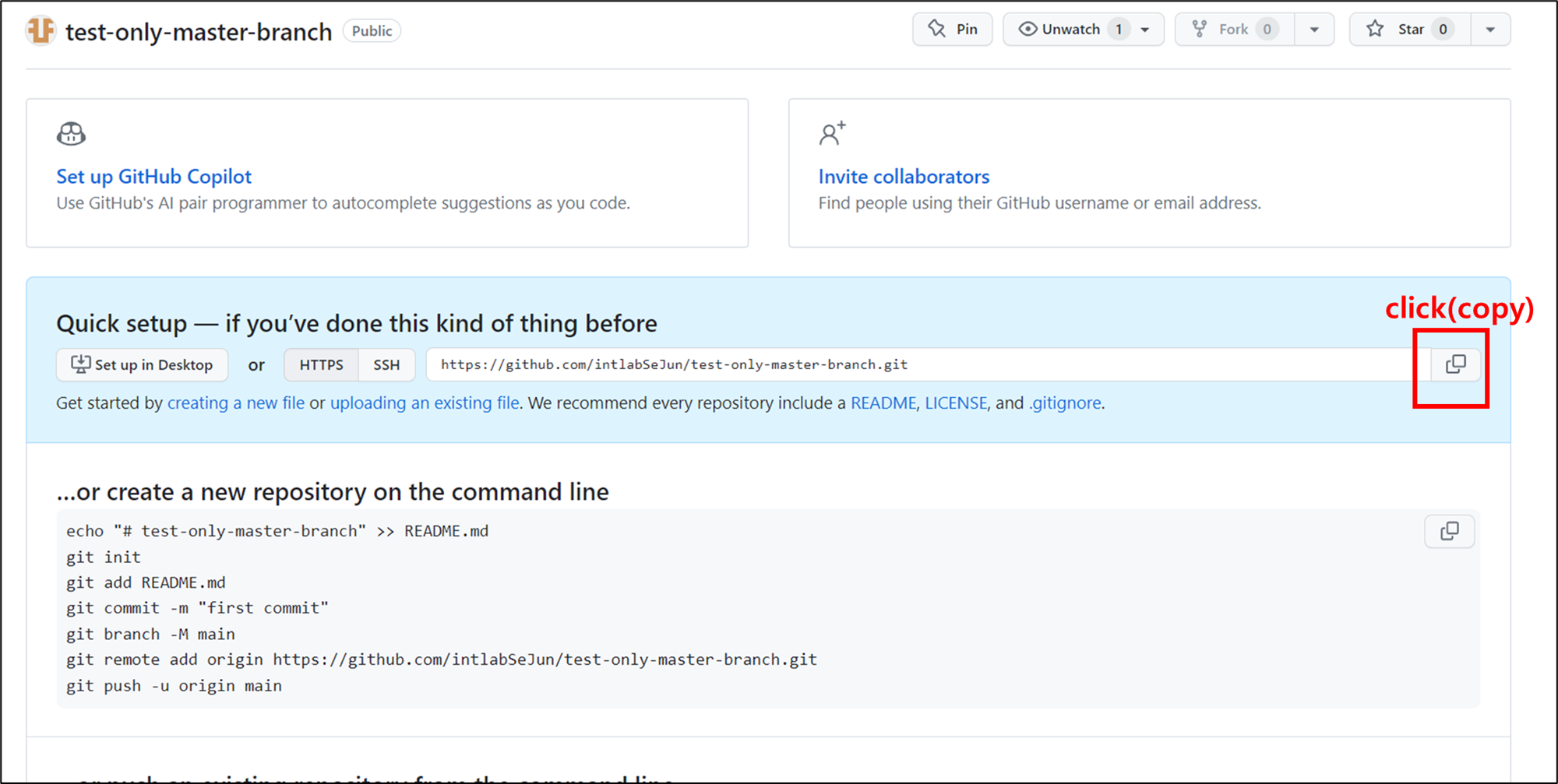Viewport: 1558px width, 784px height.
Task: Click Set up in Desktop button
Action: (142, 364)
